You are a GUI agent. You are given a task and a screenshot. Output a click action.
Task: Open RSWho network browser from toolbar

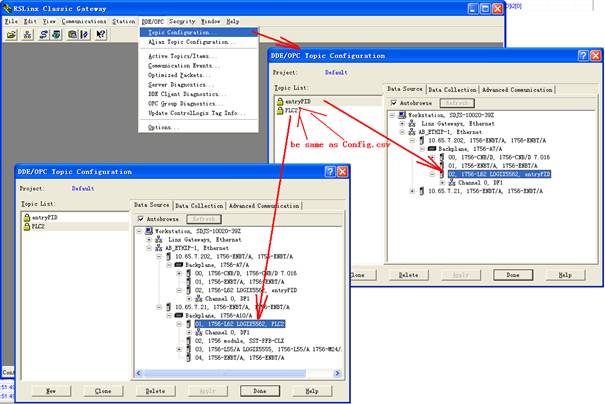tap(29, 34)
